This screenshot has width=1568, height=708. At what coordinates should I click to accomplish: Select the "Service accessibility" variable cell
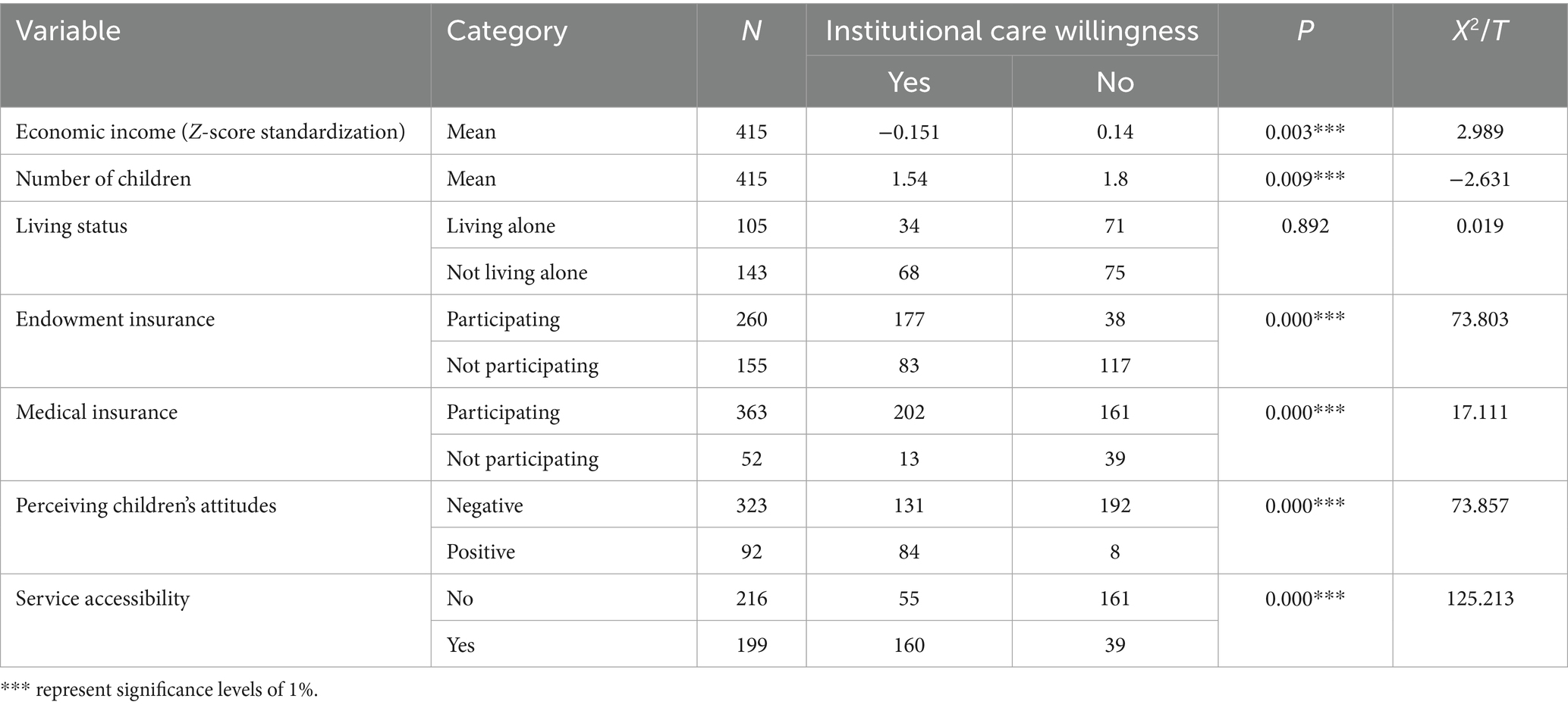click(102, 599)
